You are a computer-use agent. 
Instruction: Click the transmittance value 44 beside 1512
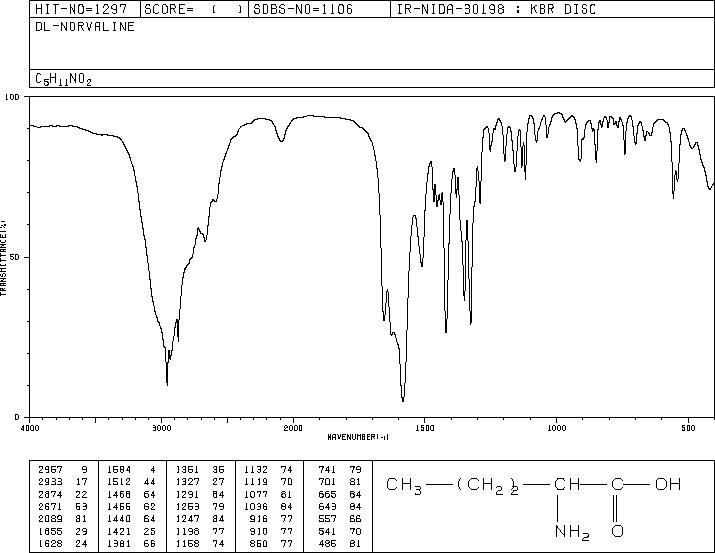pos(149,481)
